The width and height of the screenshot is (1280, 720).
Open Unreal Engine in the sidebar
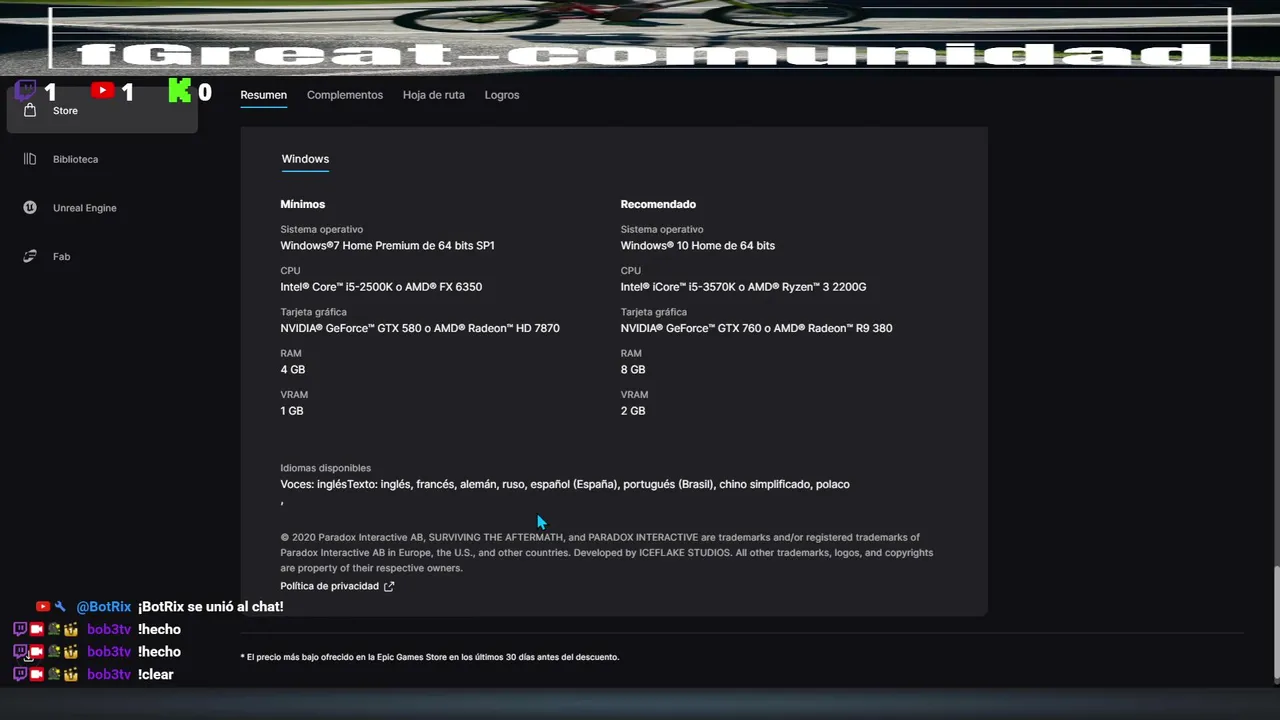85,208
